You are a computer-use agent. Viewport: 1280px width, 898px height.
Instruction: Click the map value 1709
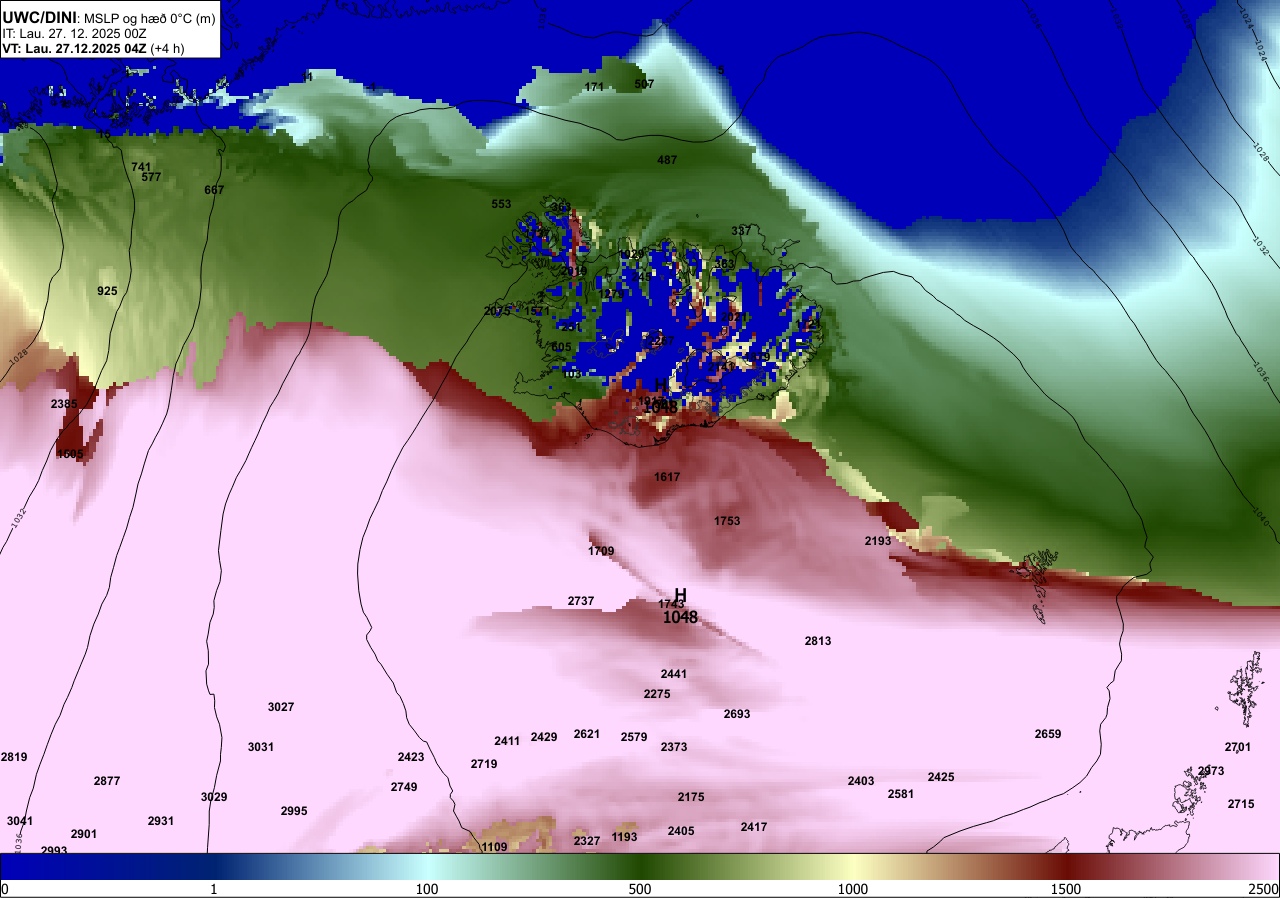coord(601,551)
